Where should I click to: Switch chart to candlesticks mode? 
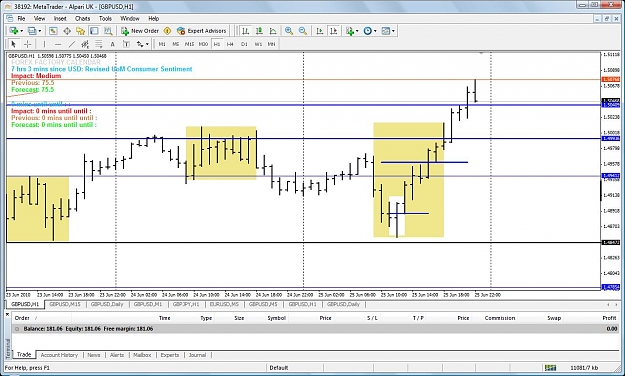[259, 31]
